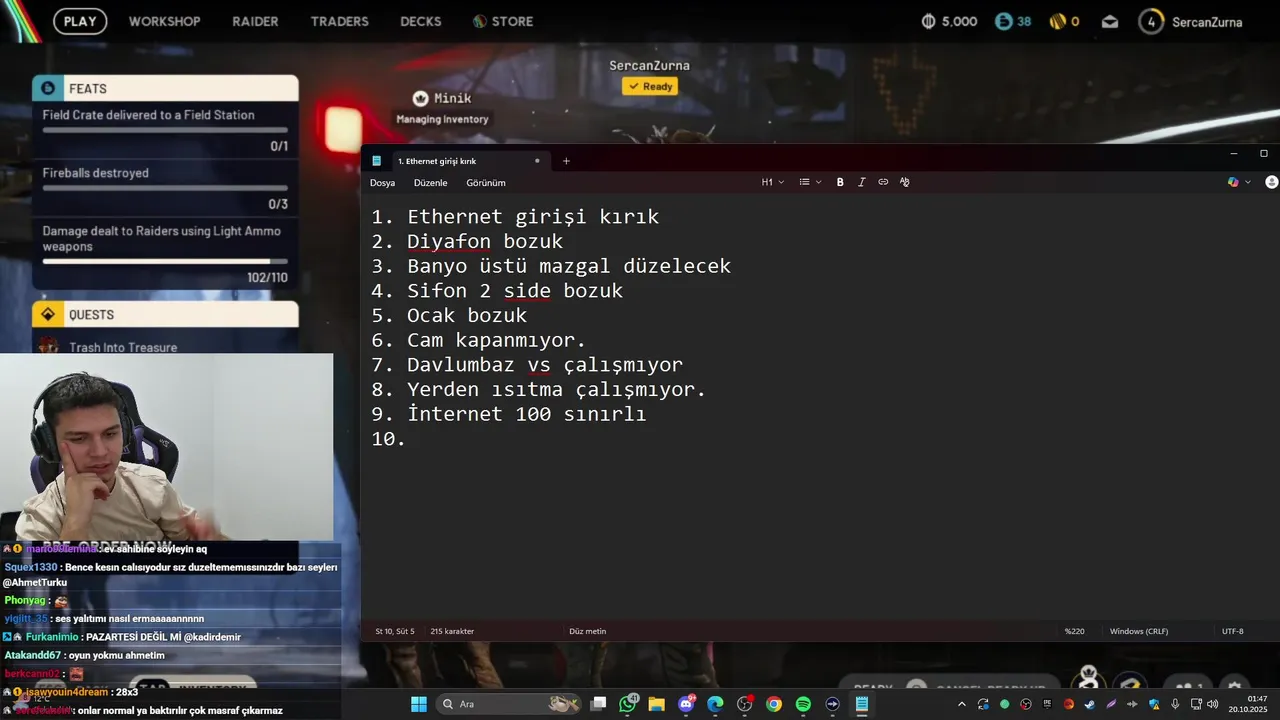Open the list style dropdown
Image resolution: width=1280 pixels, height=720 pixels.
point(810,182)
